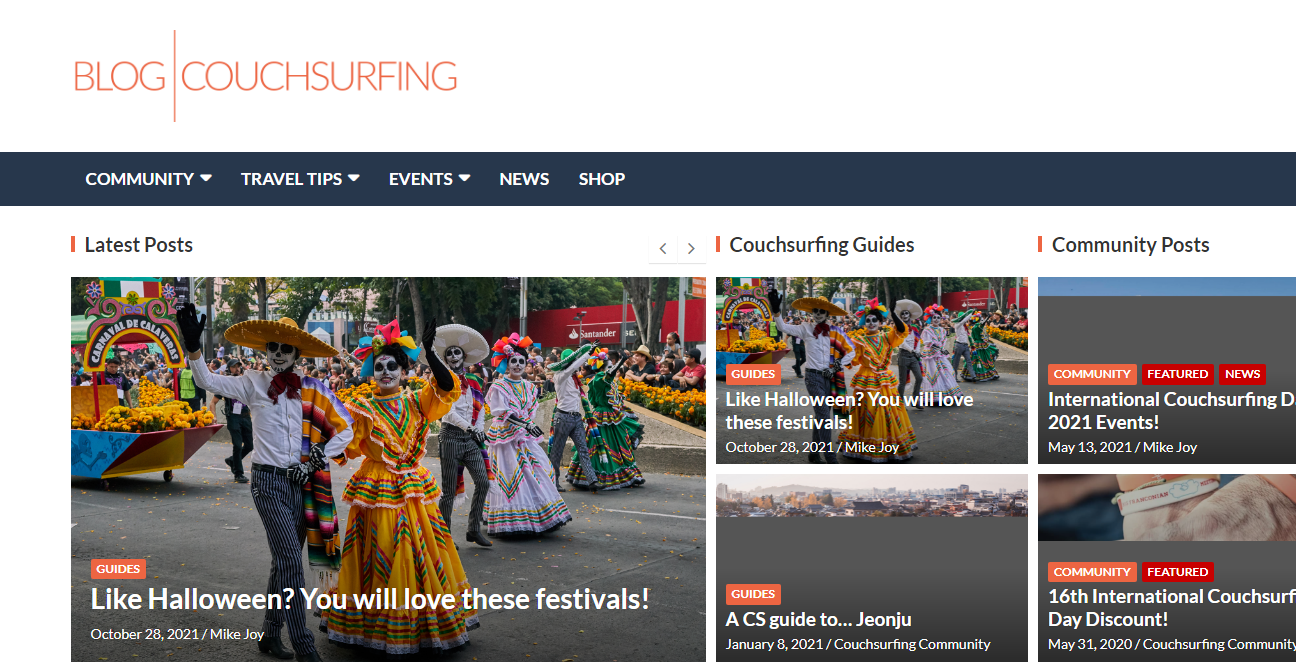The height and width of the screenshot is (664, 1296).
Task: Open large 'Like Halloween?' featured post title
Action: (x=370, y=599)
